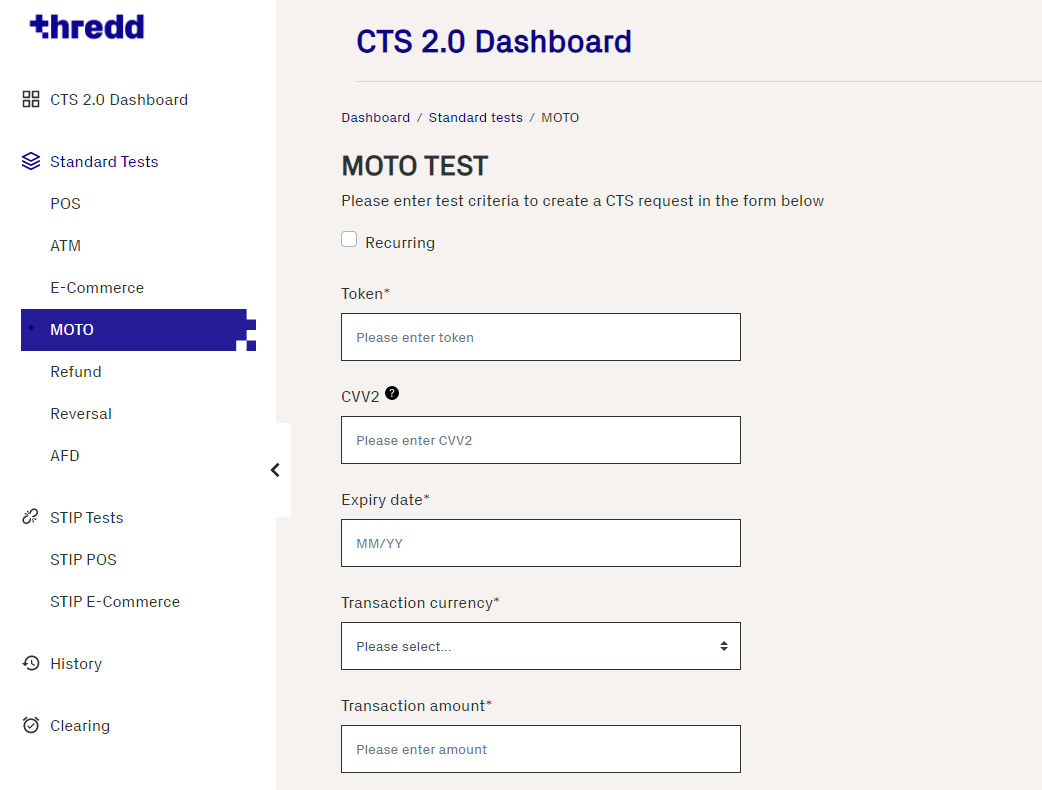Click the CVV2 help question mark icon
1042x790 pixels.
[x=392, y=394]
